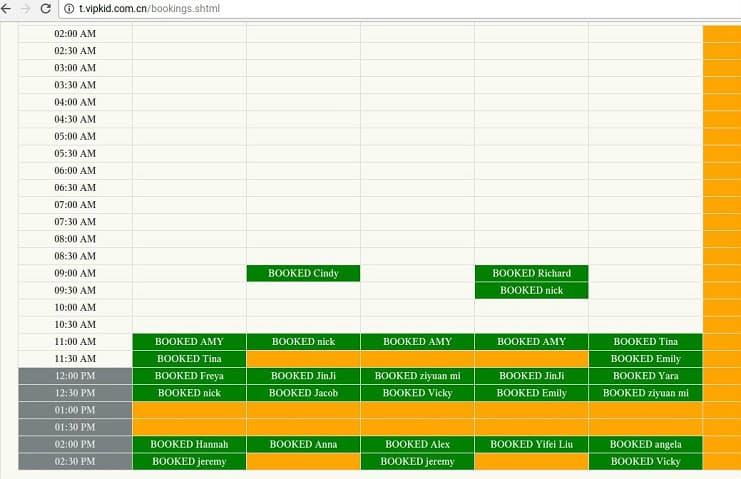Screen dimensions: 741x479
Task: Open BOOKED Tina in the 11:30 AM row
Action: 189,359
